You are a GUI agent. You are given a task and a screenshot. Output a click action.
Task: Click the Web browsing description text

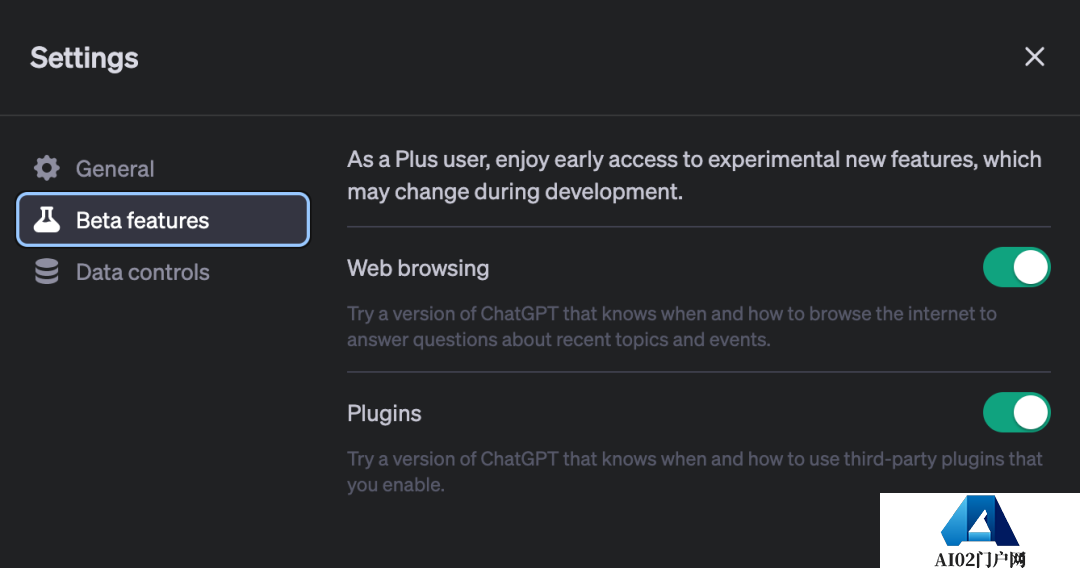[671, 326]
